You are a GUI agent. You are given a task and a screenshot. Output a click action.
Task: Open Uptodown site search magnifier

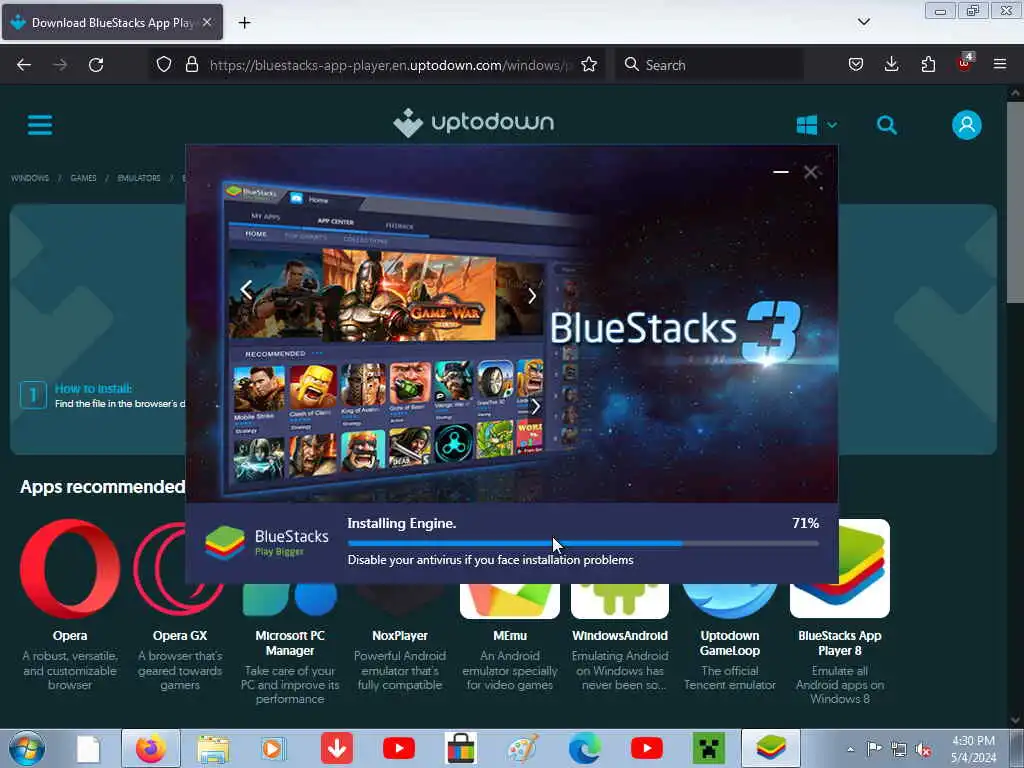886,125
